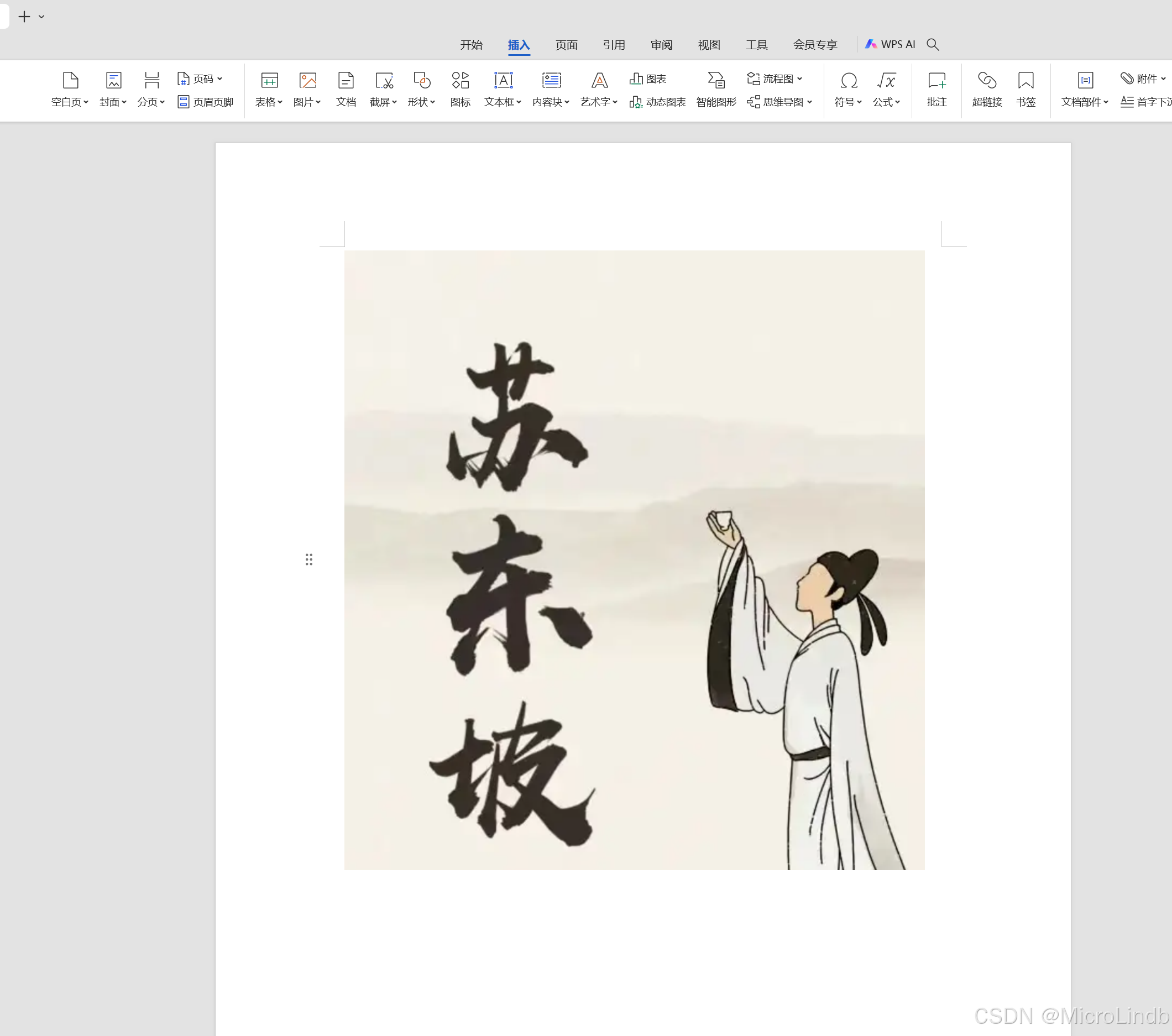The image size is (1172, 1036).
Task: Open the screenshot tool
Action: [383, 80]
